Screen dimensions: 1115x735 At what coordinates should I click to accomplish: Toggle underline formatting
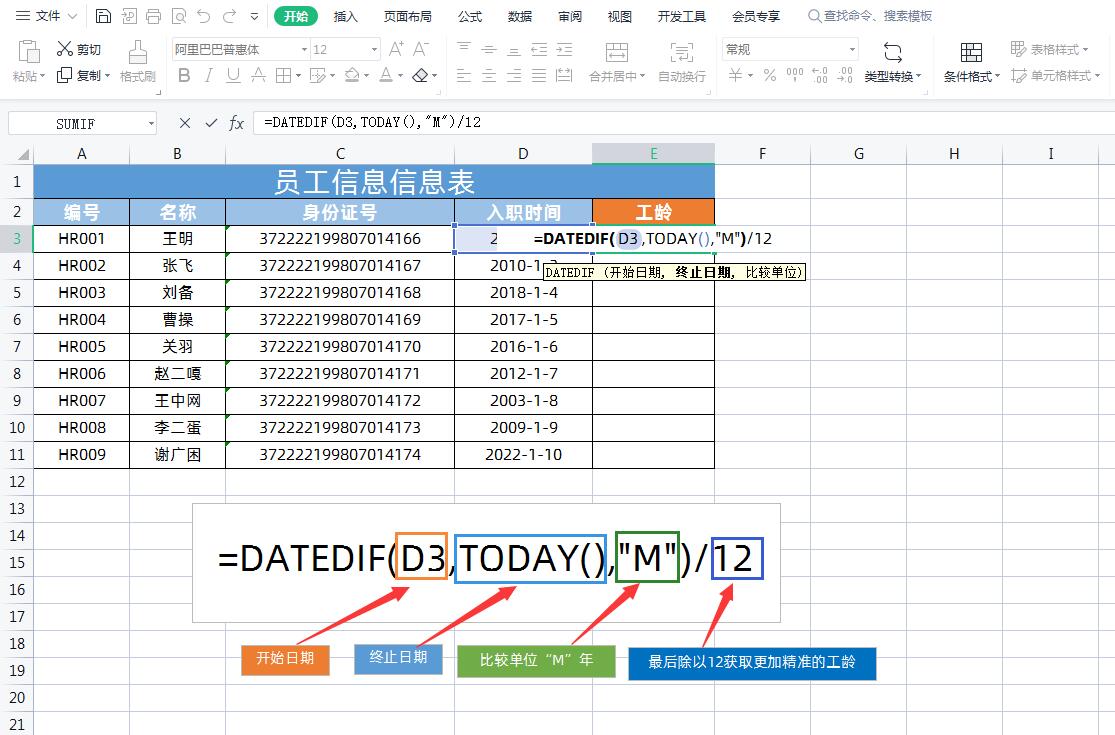point(232,75)
